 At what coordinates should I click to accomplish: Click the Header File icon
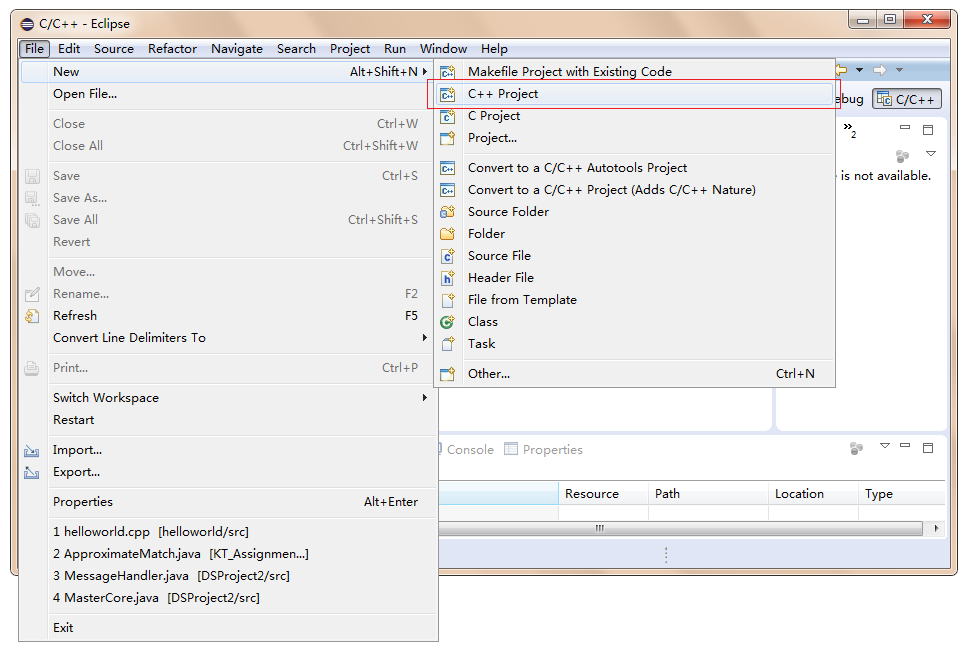click(x=448, y=278)
